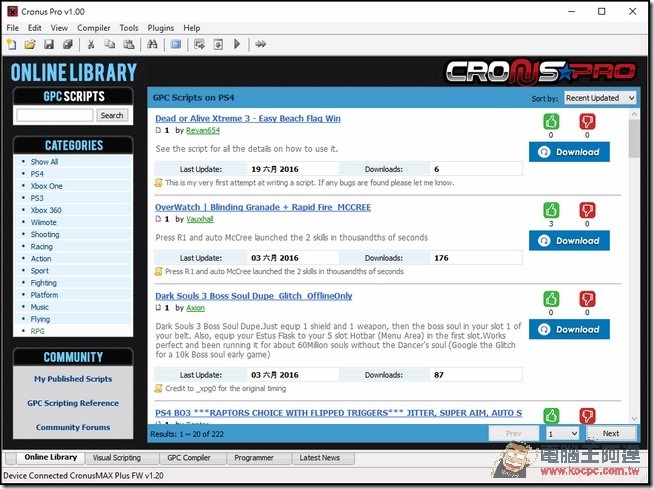
Task: Select the Xbox One category
Action: [46, 186]
